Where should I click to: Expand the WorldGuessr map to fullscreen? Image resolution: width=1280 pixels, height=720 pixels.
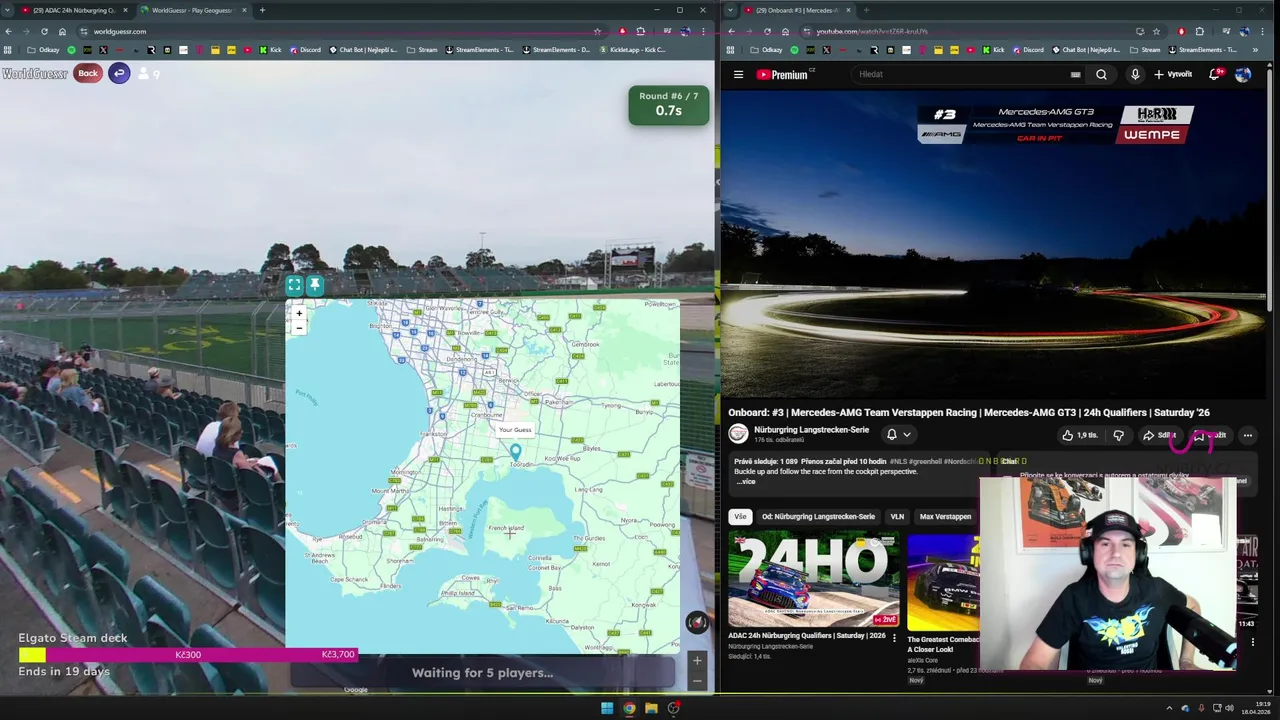294,285
